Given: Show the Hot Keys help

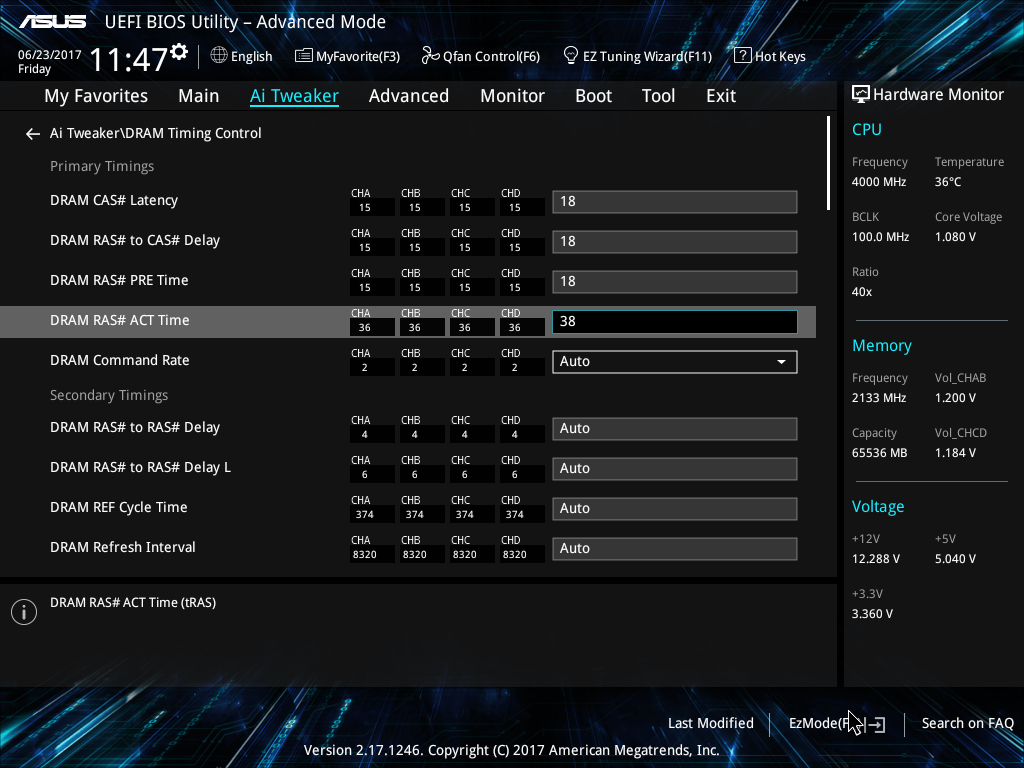Looking at the screenshot, I should click(770, 56).
